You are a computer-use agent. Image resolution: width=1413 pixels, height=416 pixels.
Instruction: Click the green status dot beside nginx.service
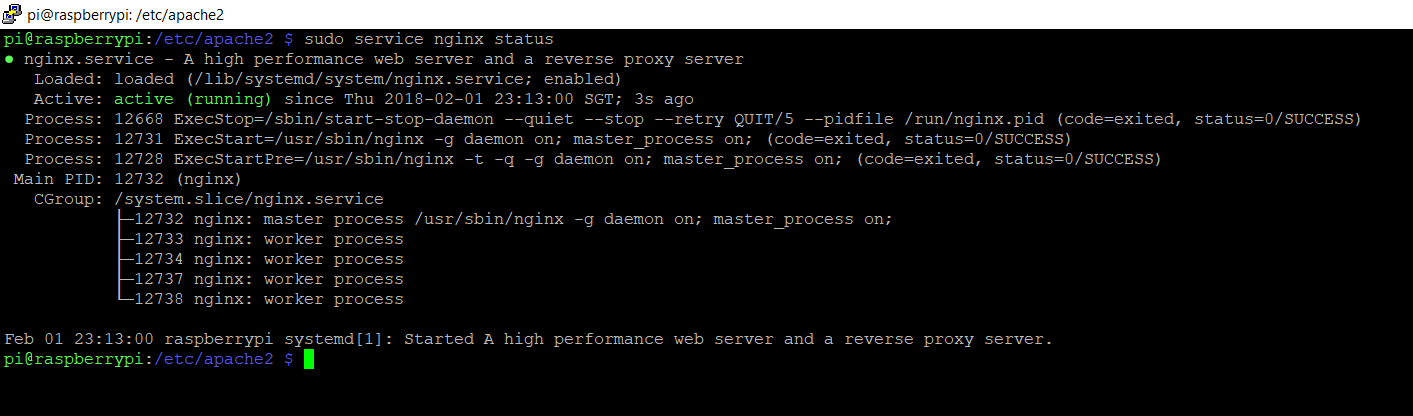tap(9, 60)
